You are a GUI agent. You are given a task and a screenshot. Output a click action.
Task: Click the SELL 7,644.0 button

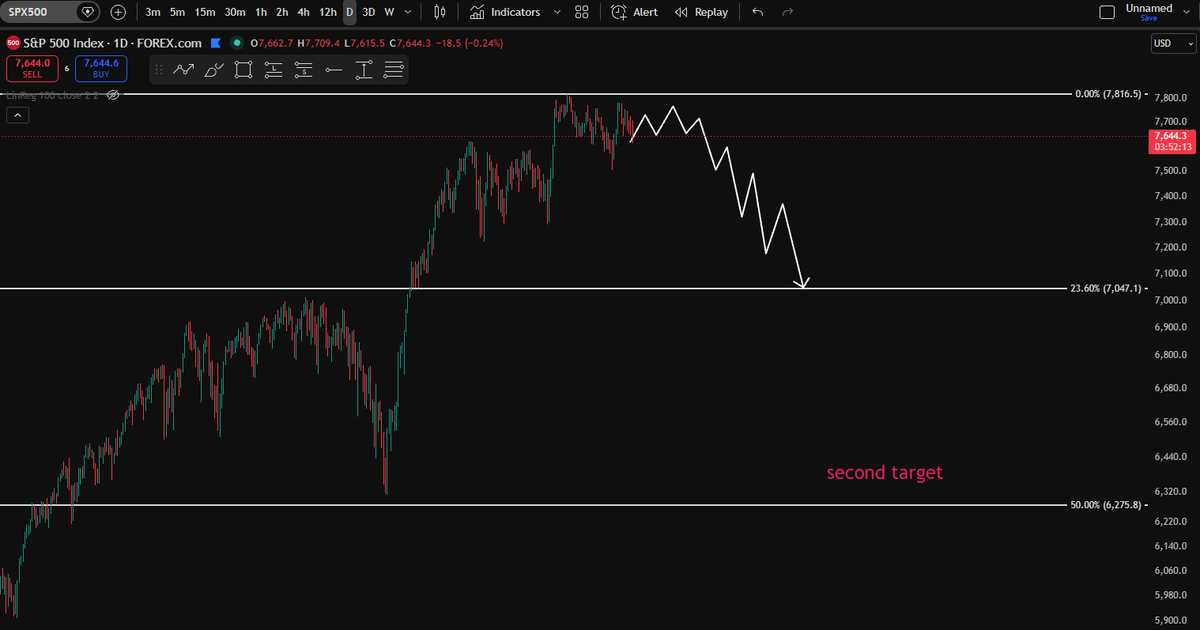click(32, 68)
